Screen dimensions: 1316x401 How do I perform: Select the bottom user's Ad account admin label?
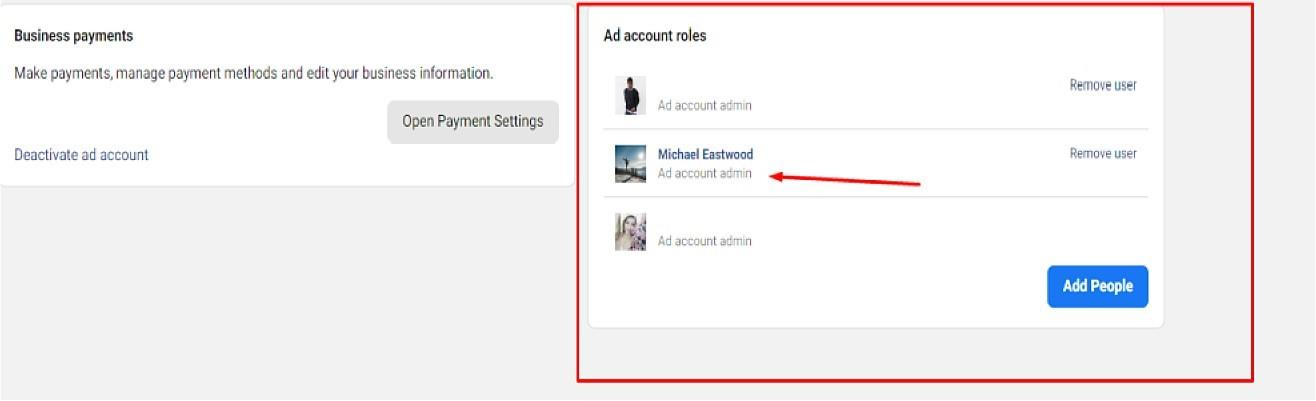pos(704,241)
